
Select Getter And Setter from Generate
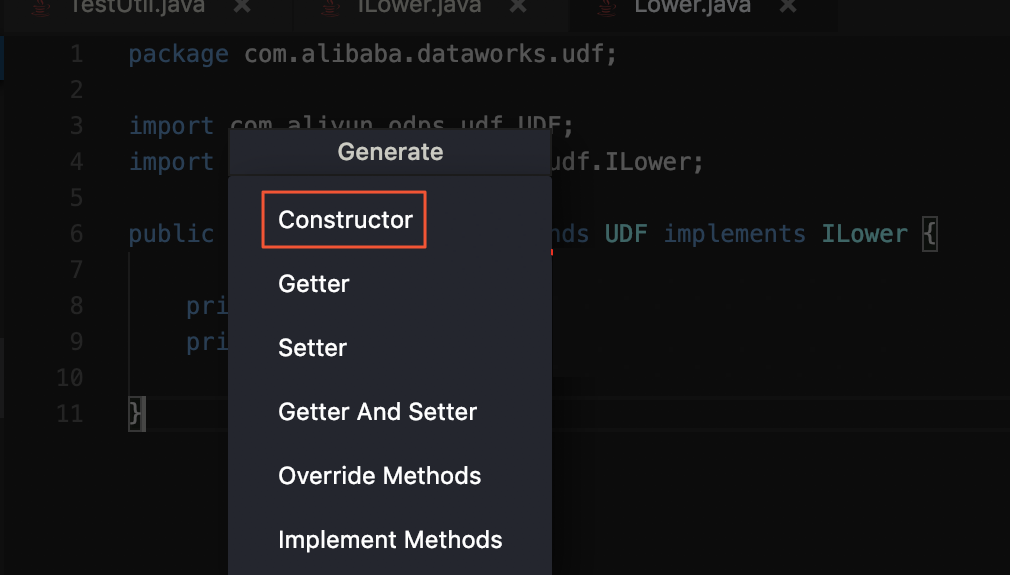pos(377,412)
